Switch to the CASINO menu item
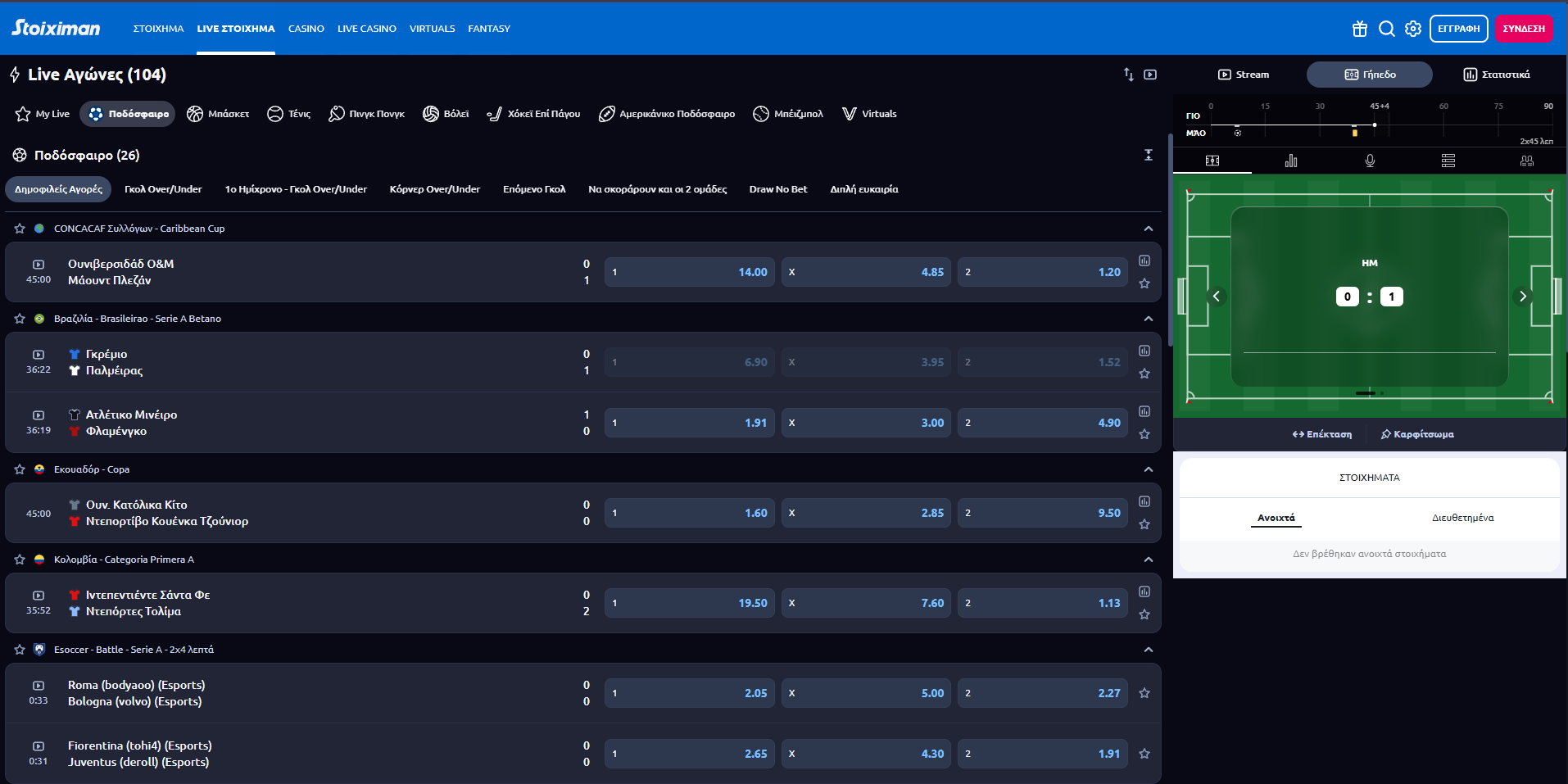This screenshot has height=784, width=1568. pos(306,29)
